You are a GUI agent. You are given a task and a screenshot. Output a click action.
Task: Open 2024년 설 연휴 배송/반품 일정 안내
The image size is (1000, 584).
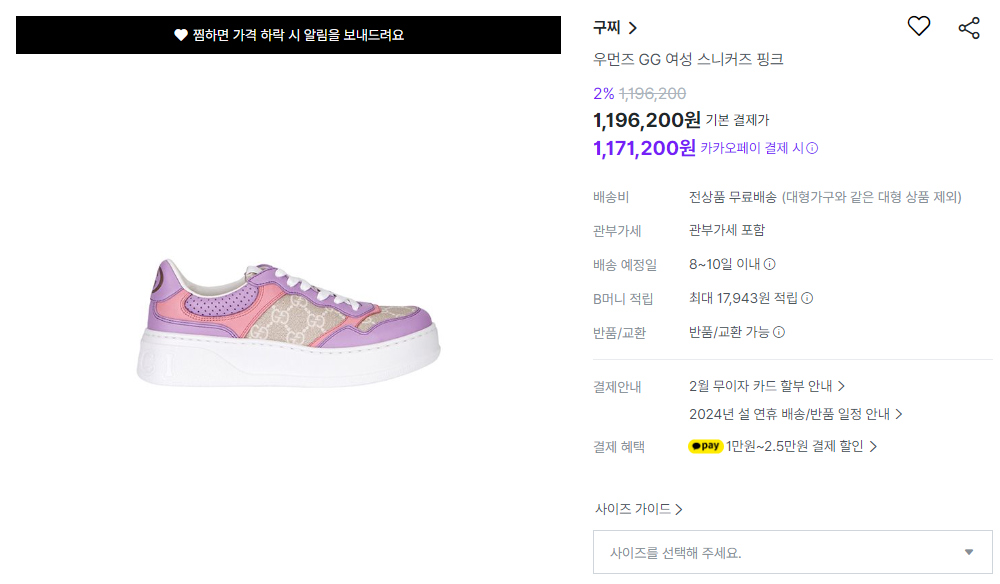pos(795,414)
